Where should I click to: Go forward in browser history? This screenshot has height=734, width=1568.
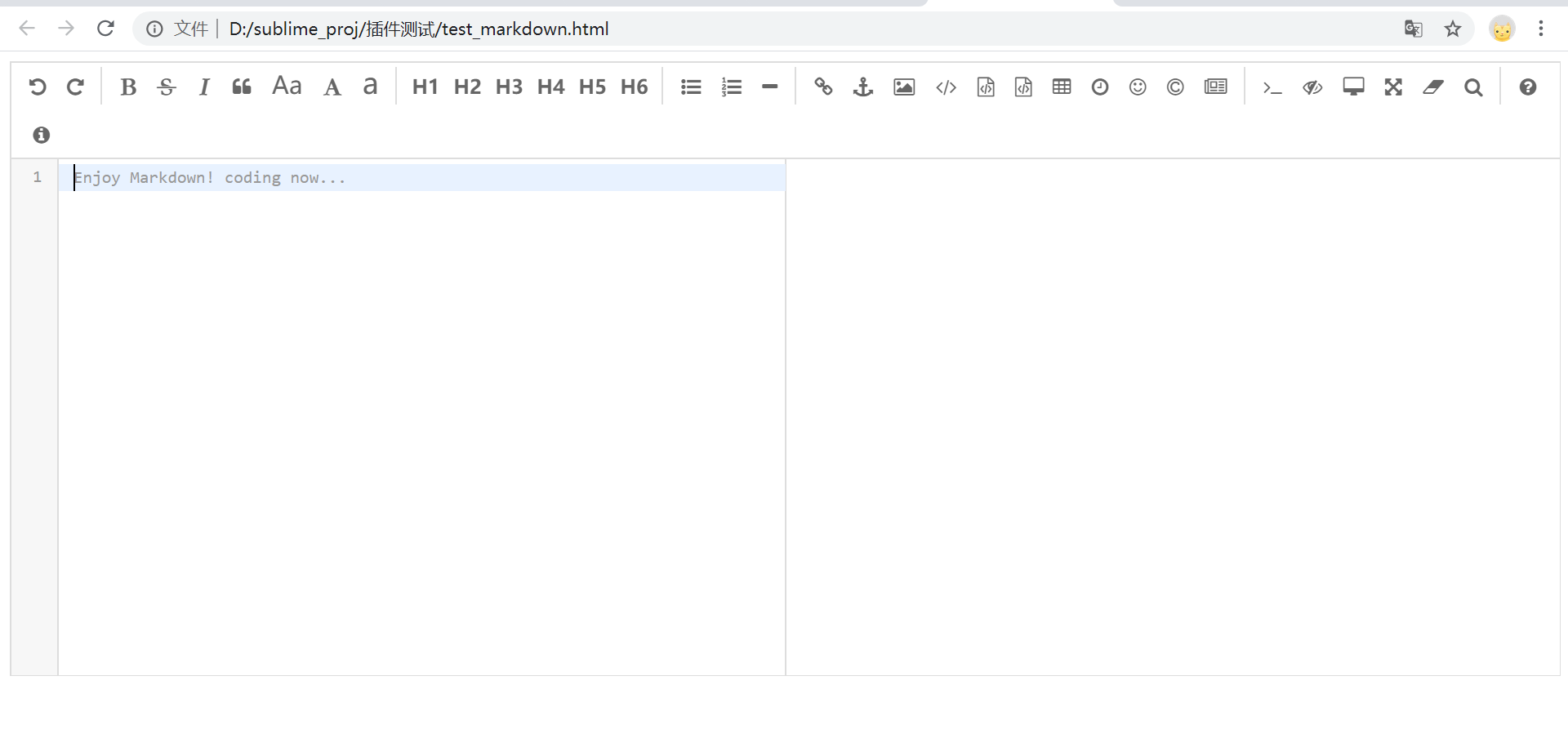(66, 29)
